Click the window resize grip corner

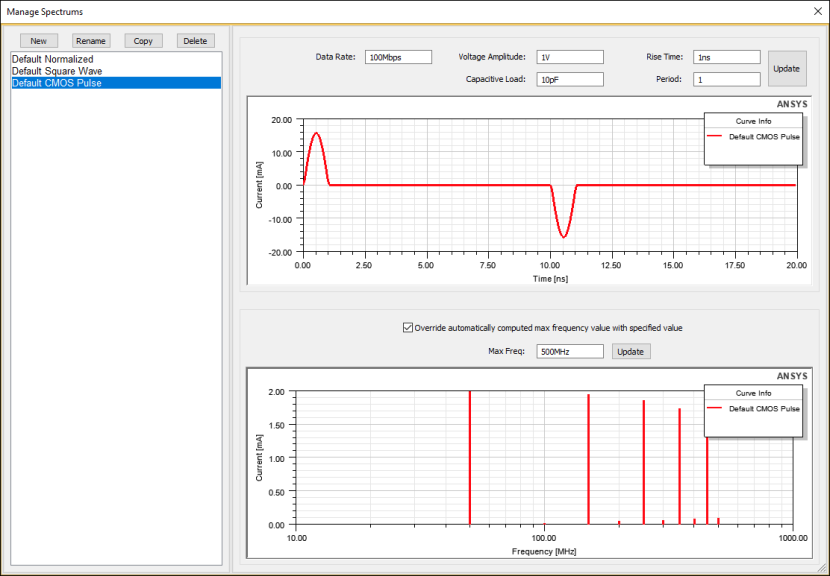coord(822,569)
